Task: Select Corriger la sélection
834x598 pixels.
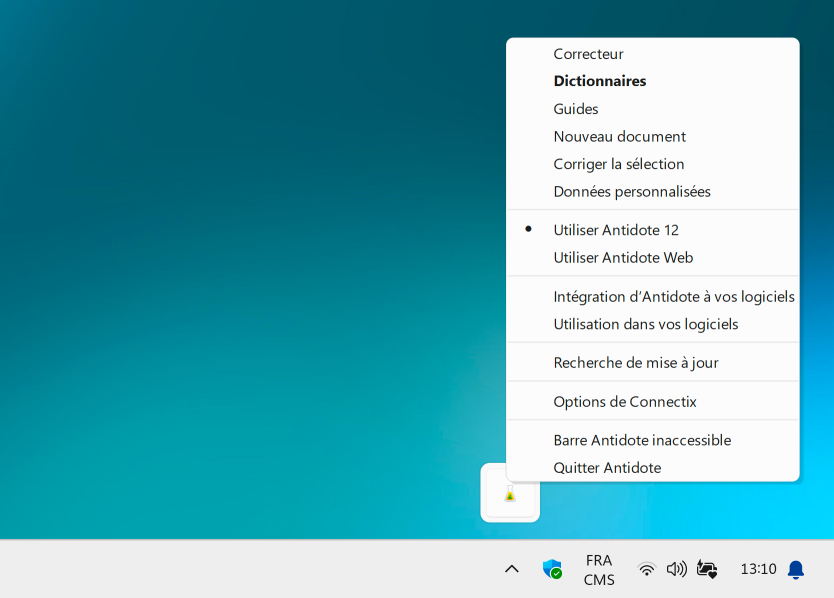Action: [x=619, y=164]
